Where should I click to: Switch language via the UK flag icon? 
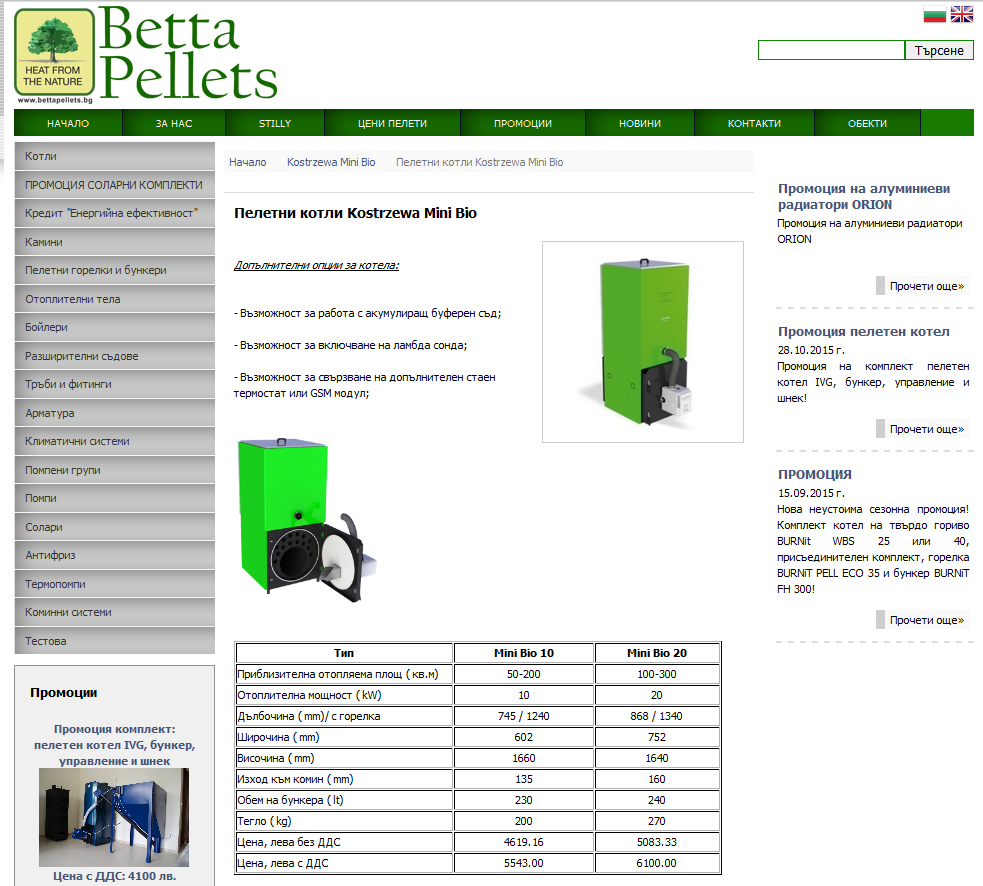pyautogui.click(x=961, y=14)
